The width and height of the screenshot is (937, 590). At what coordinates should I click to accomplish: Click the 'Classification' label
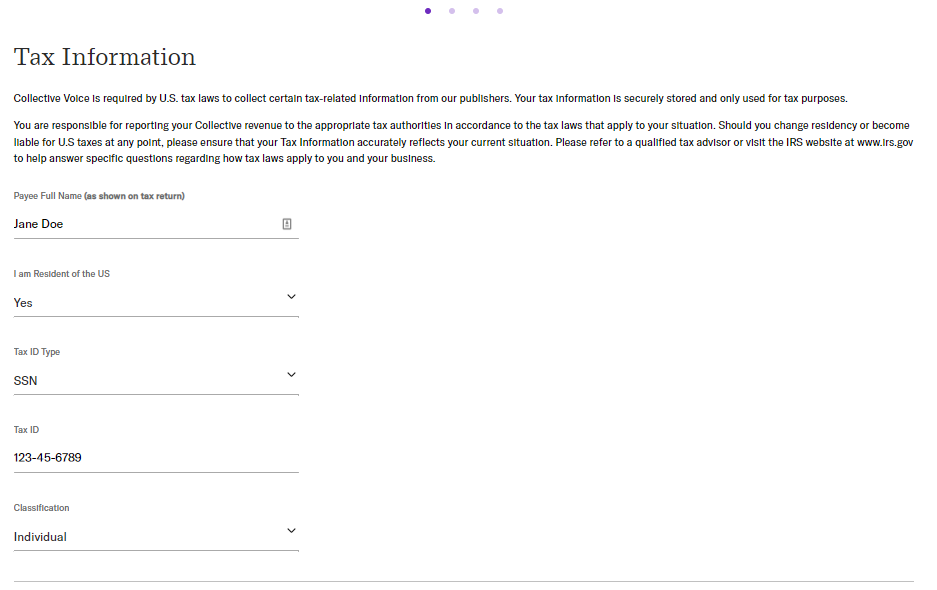pyautogui.click(x=41, y=508)
